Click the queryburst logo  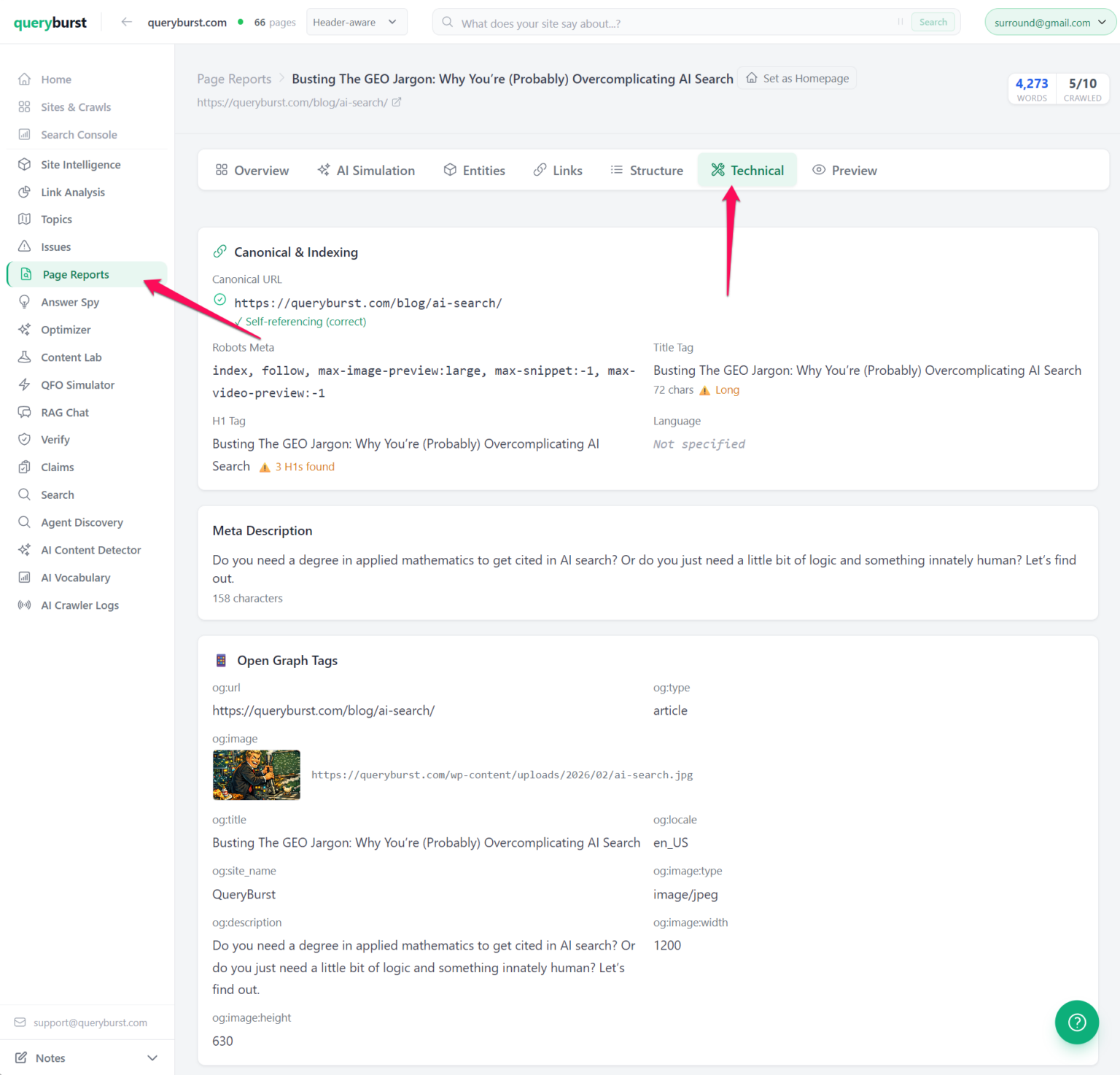50,23
